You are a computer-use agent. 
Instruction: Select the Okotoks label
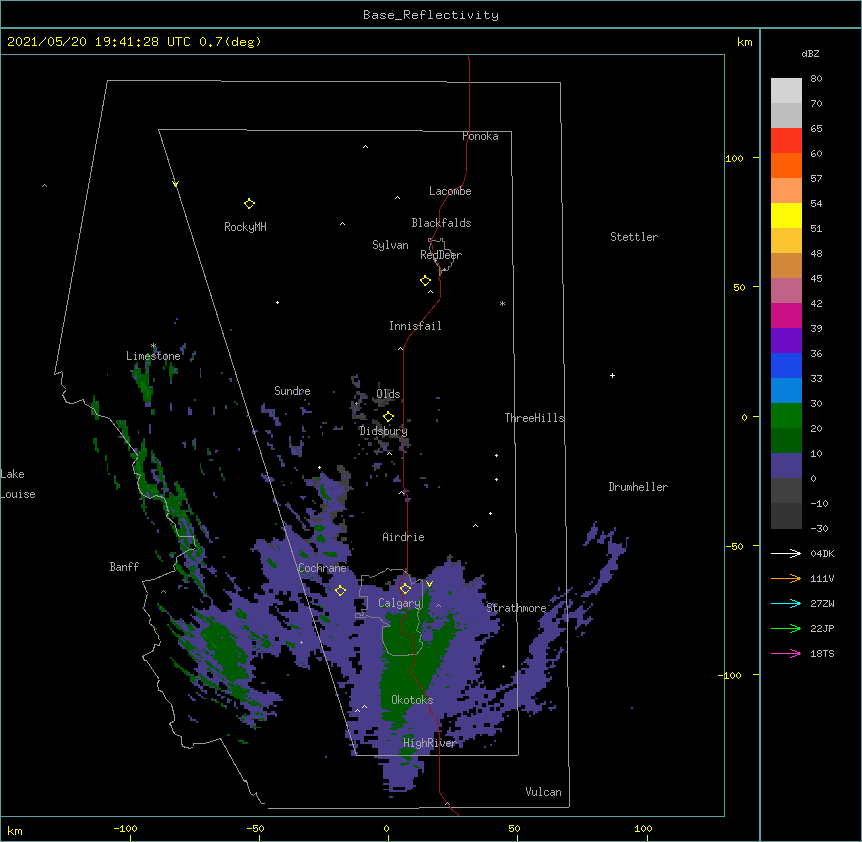click(x=412, y=700)
